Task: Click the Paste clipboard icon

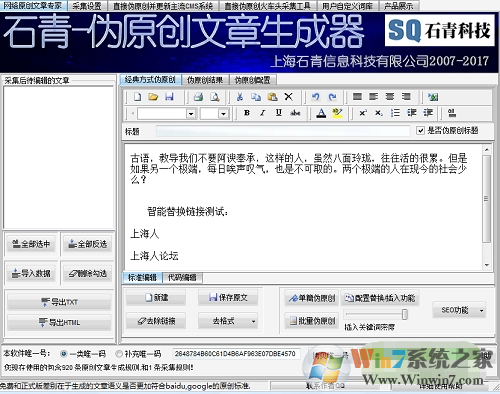Action: coord(272,97)
